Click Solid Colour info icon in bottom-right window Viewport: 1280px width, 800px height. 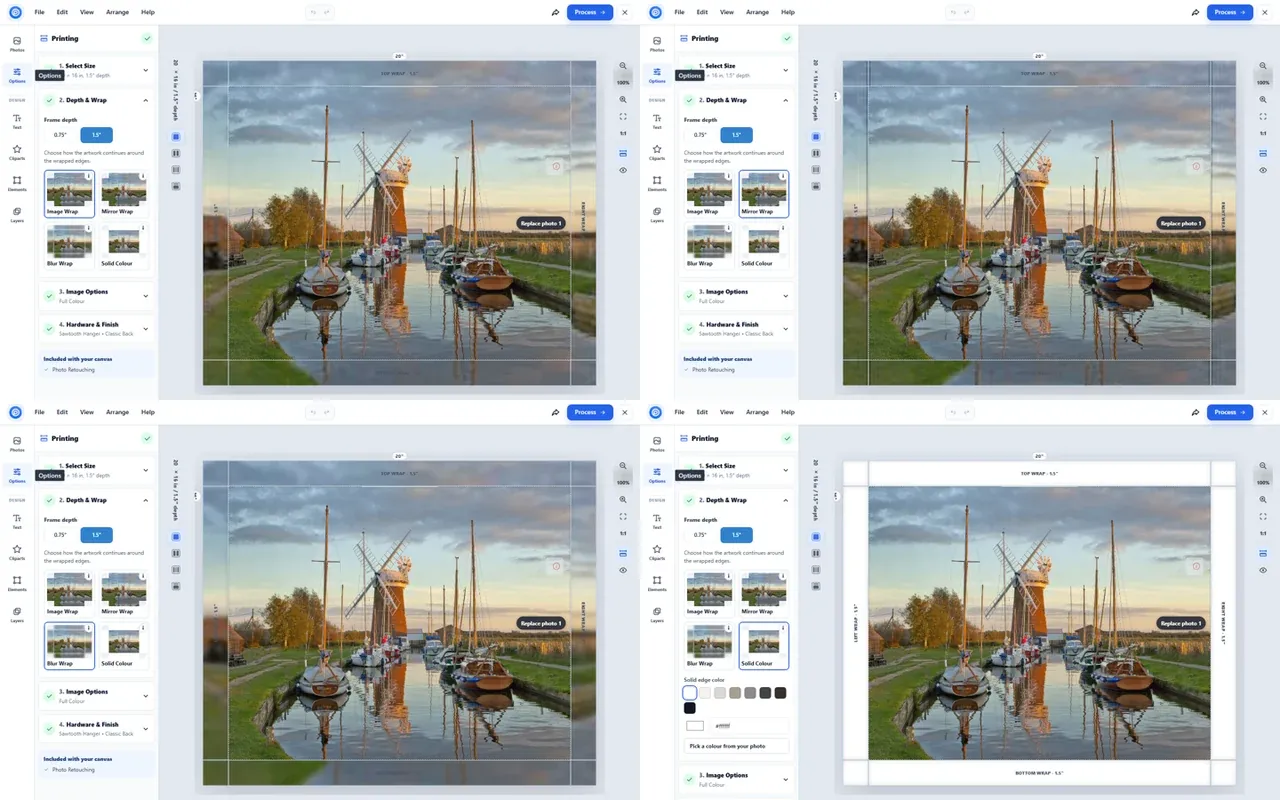pos(783,628)
